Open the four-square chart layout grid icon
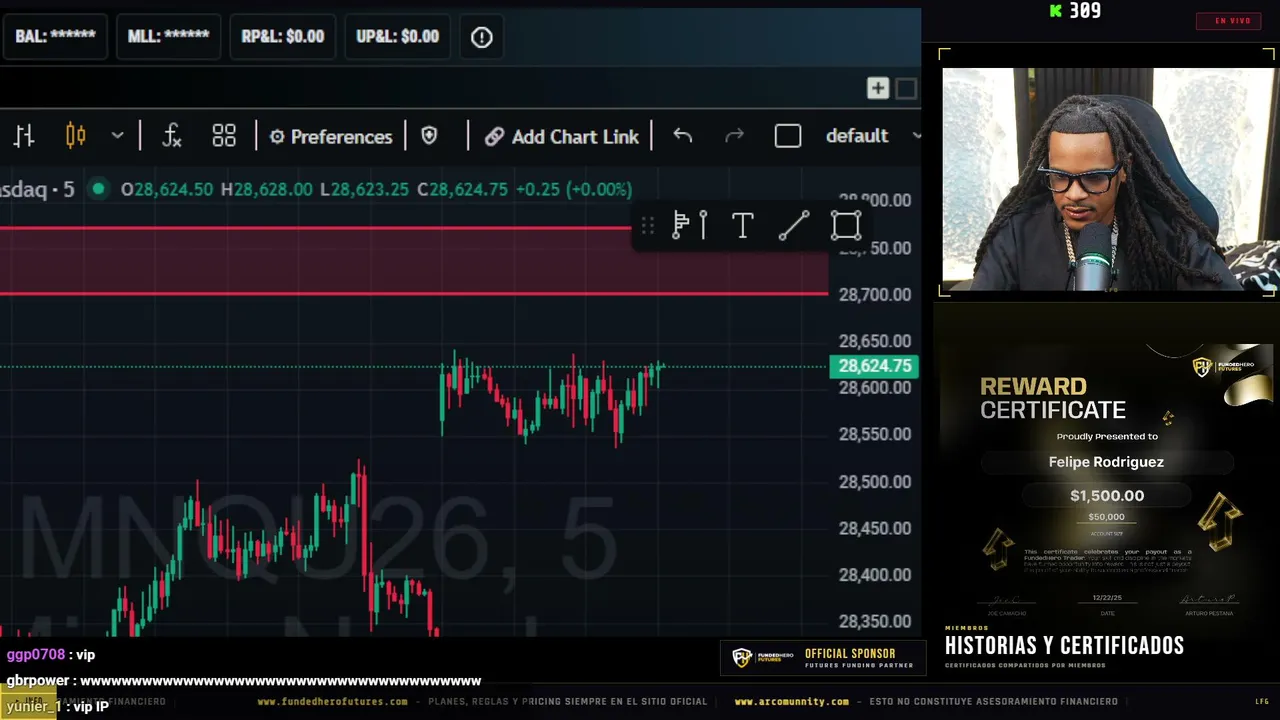 [x=224, y=136]
